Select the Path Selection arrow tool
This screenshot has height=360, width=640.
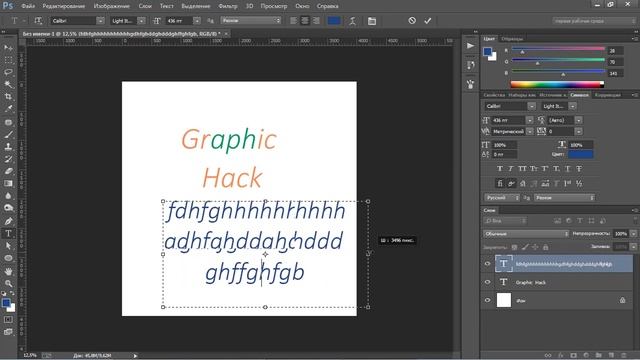[x=8, y=246]
